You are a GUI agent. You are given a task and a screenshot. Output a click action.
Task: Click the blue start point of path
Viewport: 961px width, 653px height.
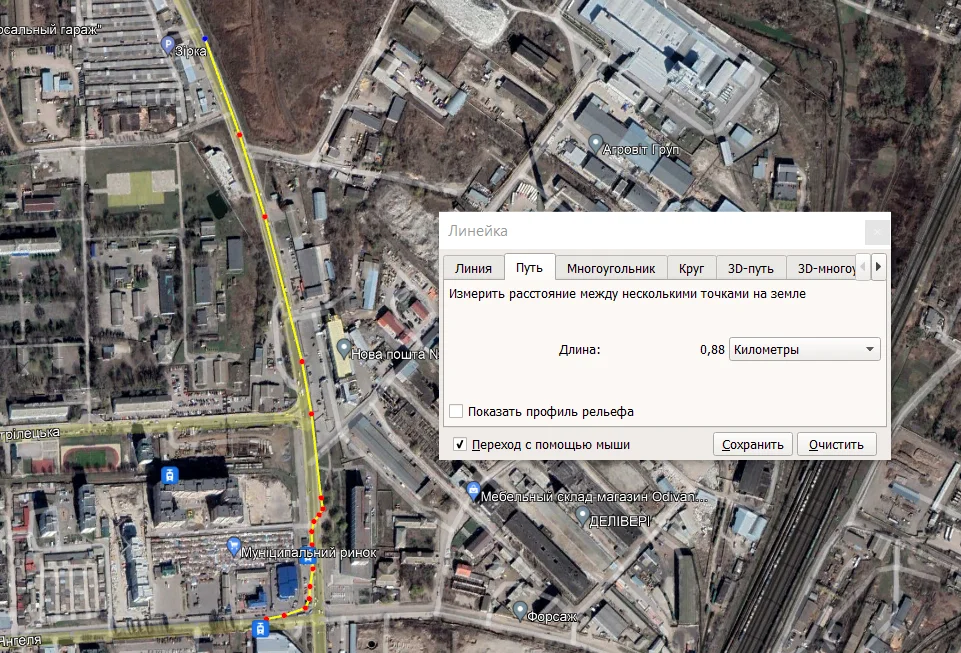pyautogui.click(x=206, y=38)
